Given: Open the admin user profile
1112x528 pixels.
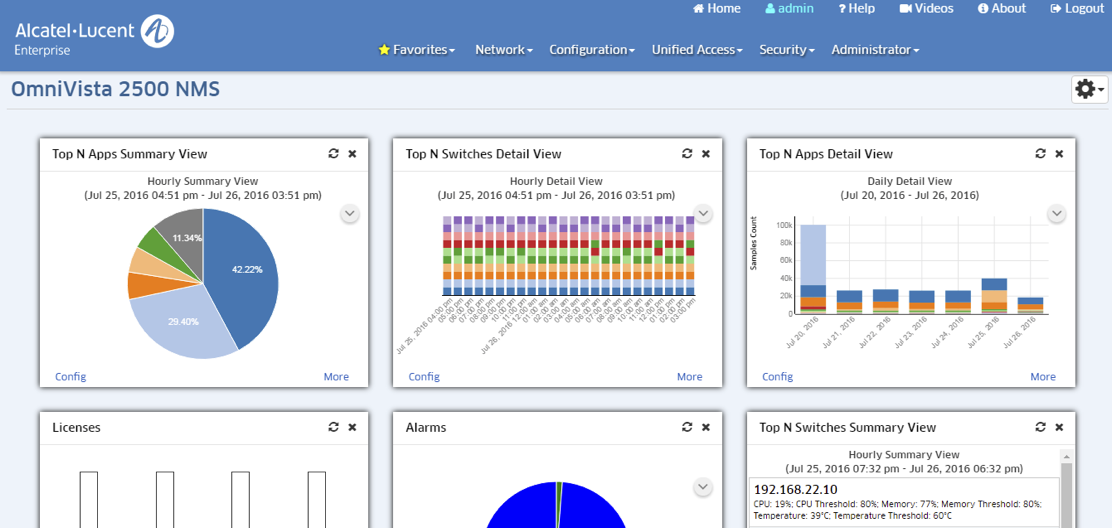Looking at the screenshot, I should pos(789,9).
